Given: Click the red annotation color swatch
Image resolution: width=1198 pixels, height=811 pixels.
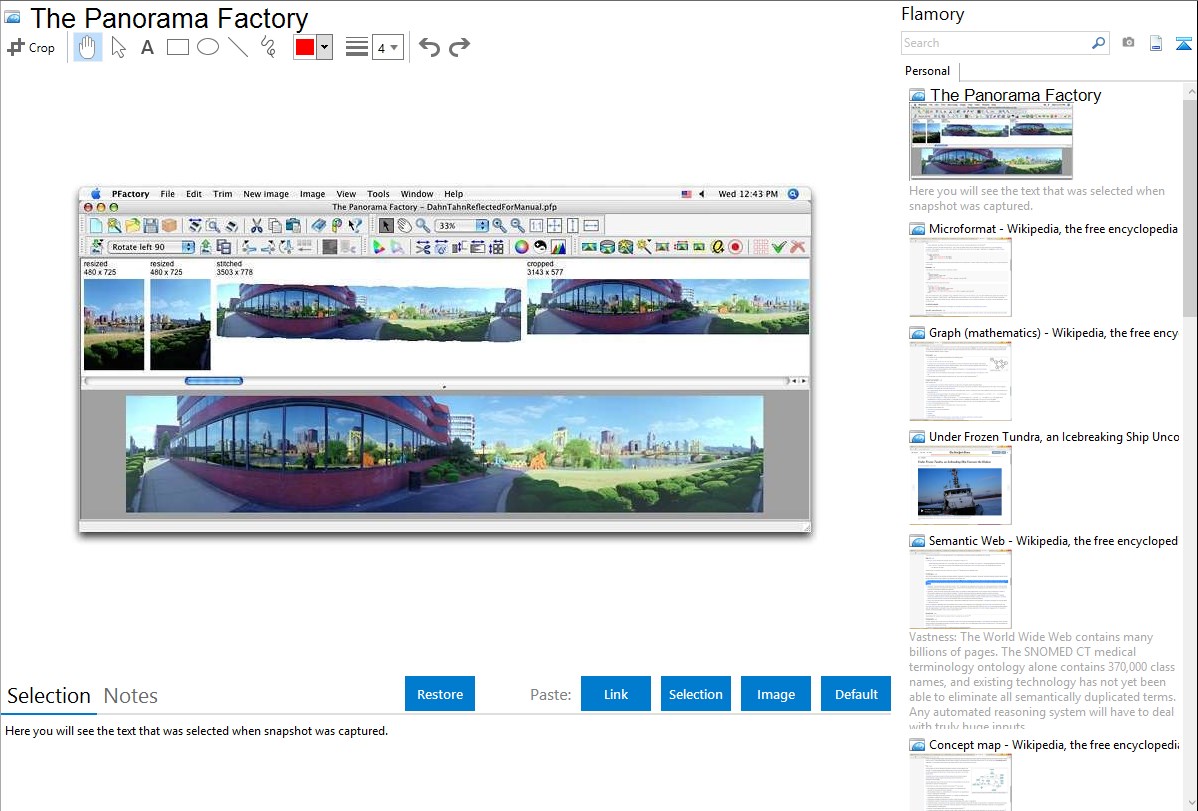Looking at the screenshot, I should click(x=305, y=47).
